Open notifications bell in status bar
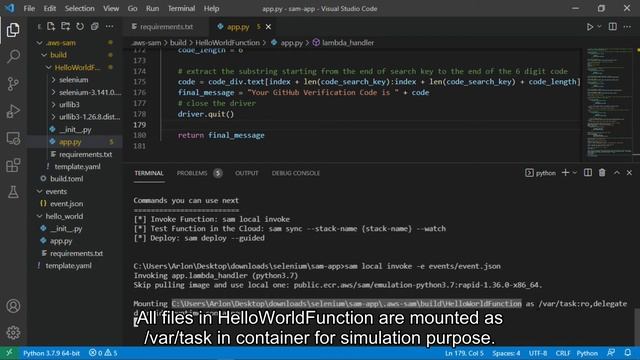Image resolution: width=640 pixels, height=360 pixels. 628,353
